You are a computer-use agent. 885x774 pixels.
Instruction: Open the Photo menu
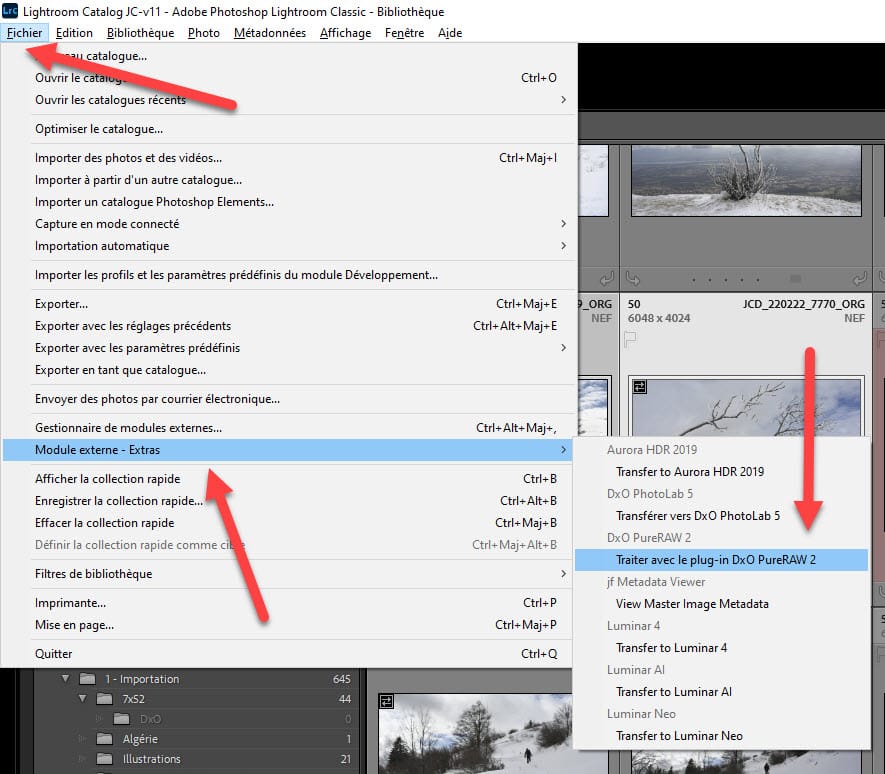(x=204, y=33)
